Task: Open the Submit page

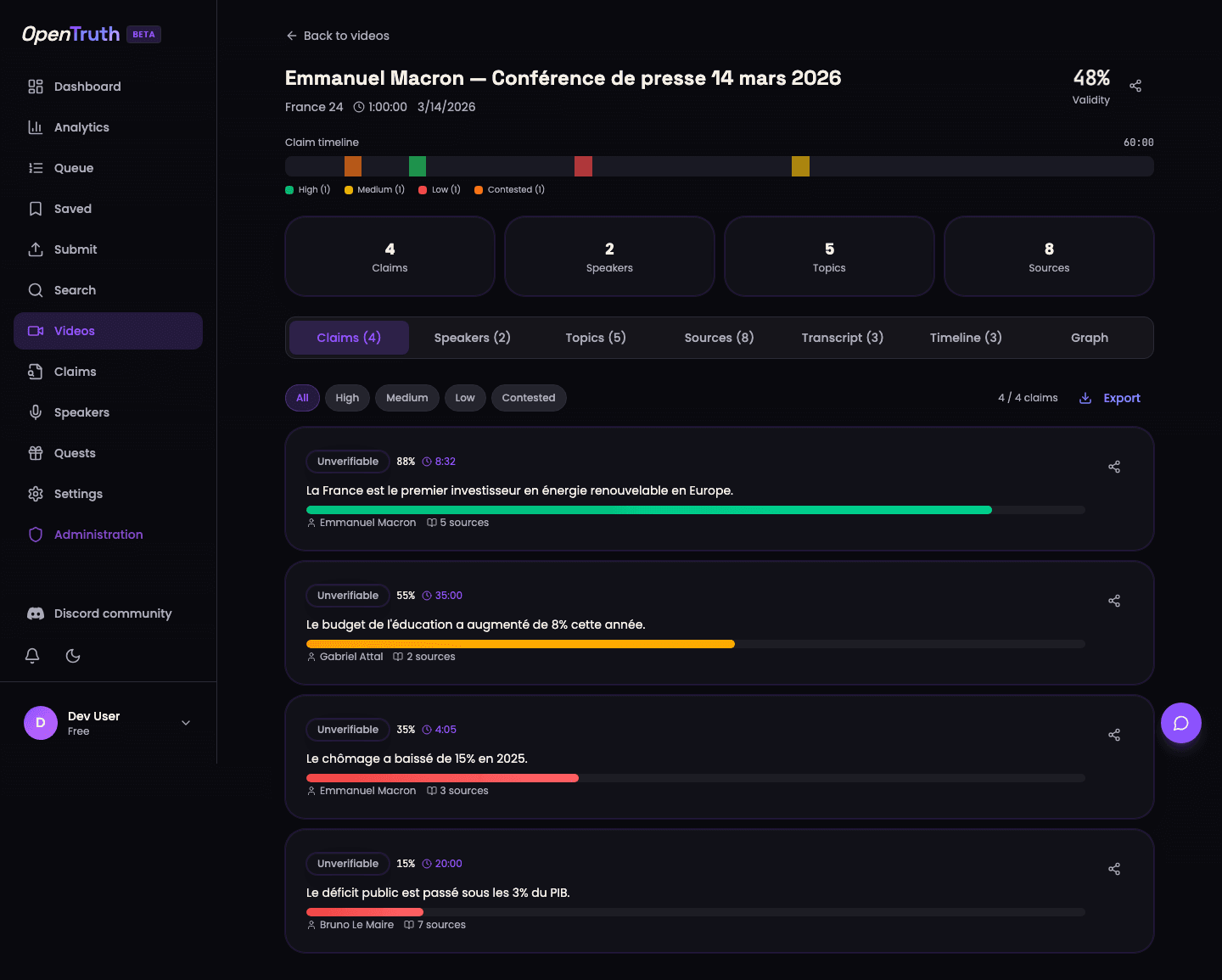Action: (76, 249)
